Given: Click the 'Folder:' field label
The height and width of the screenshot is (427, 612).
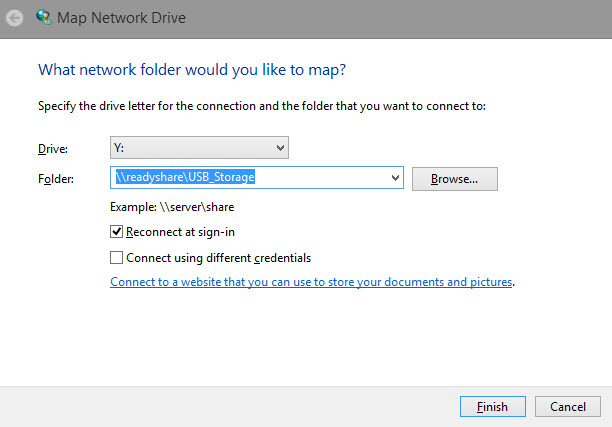Looking at the screenshot, I should pyautogui.click(x=56, y=179).
